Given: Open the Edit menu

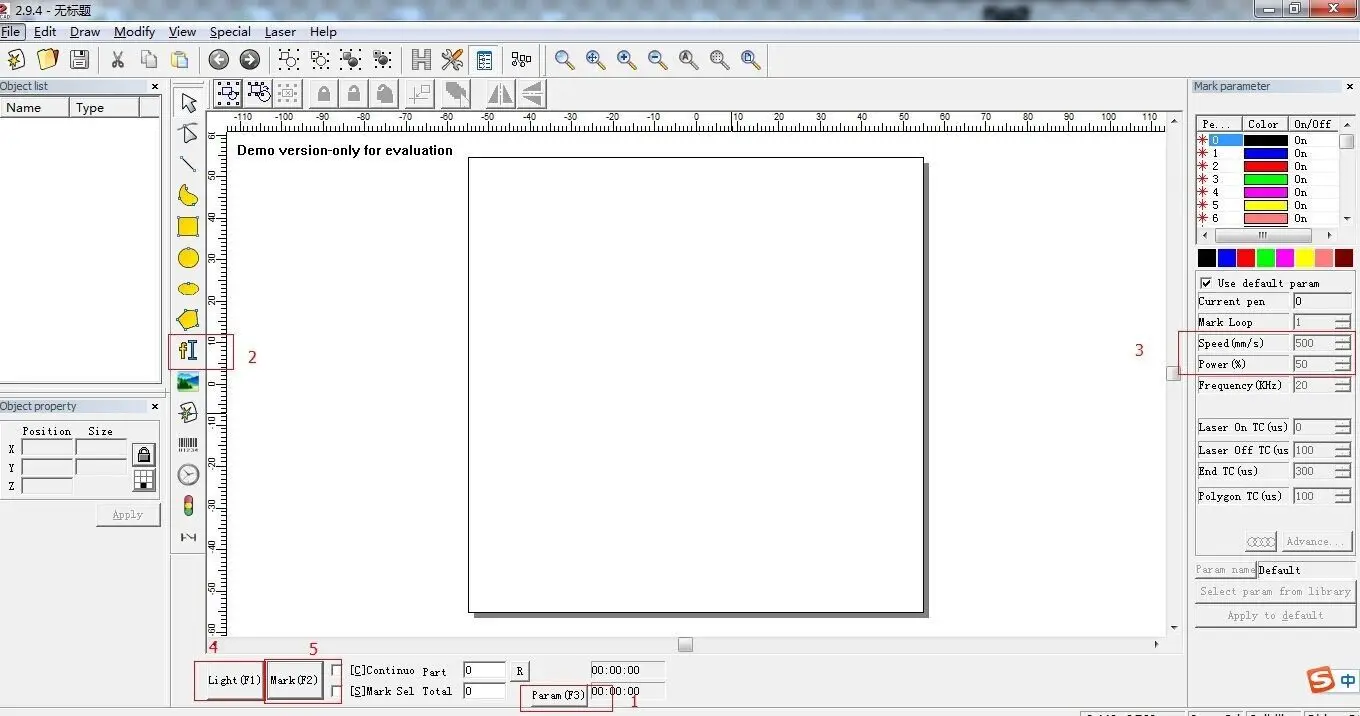Looking at the screenshot, I should pyautogui.click(x=45, y=32).
